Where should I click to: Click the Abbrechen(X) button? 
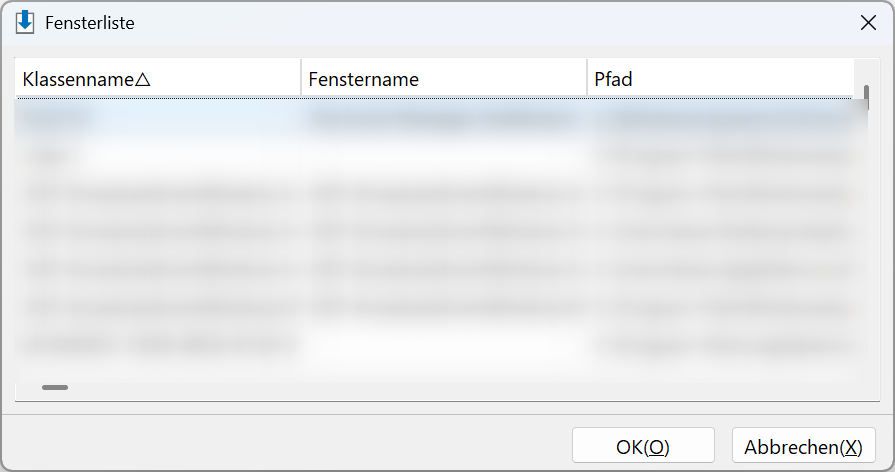coord(804,446)
